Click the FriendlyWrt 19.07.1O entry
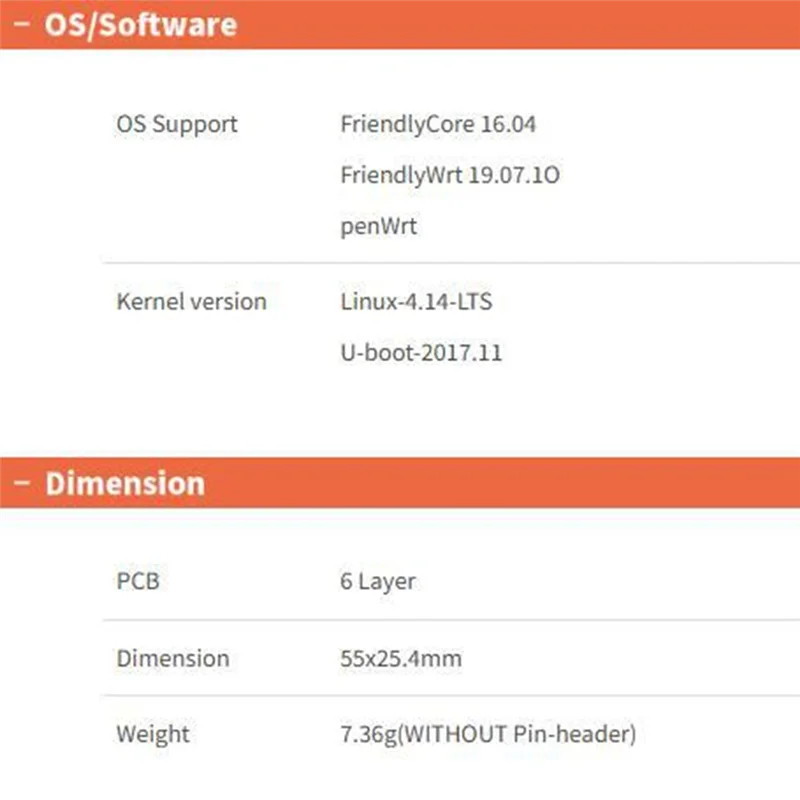This screenshot has width=800, height=800. pos(449,176)
